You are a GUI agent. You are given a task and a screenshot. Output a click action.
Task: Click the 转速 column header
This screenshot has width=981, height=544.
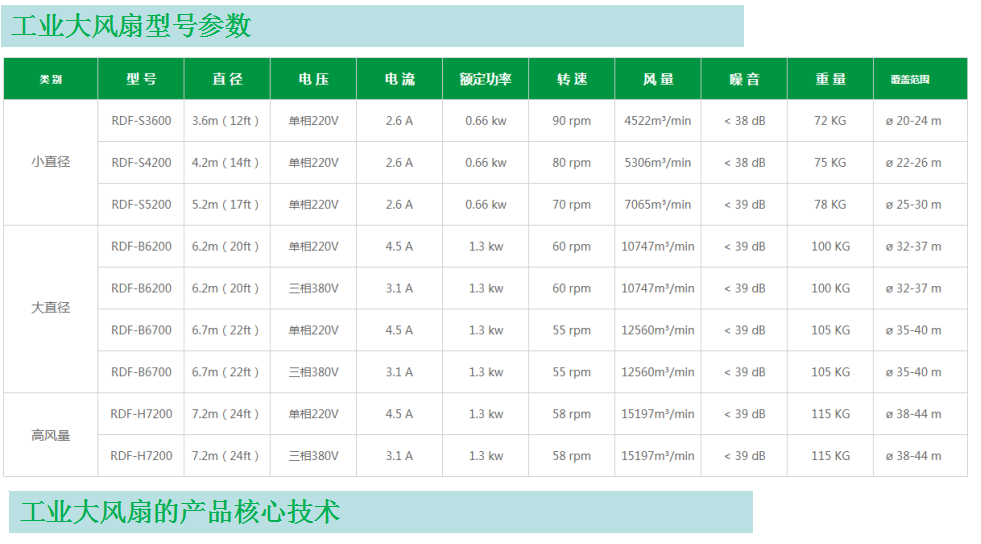point(571,79)
